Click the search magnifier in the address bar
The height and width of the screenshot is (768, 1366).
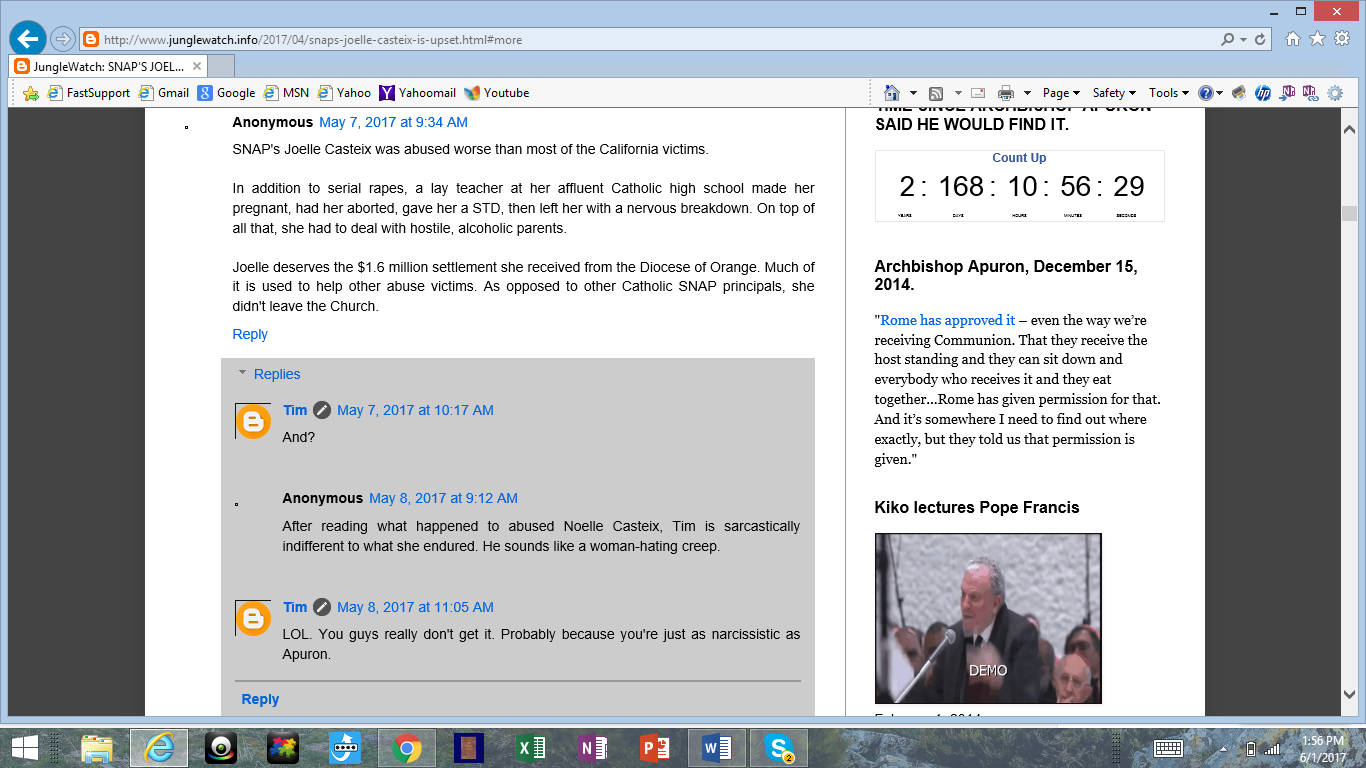pyautogui.click(x=1227, y=40)
